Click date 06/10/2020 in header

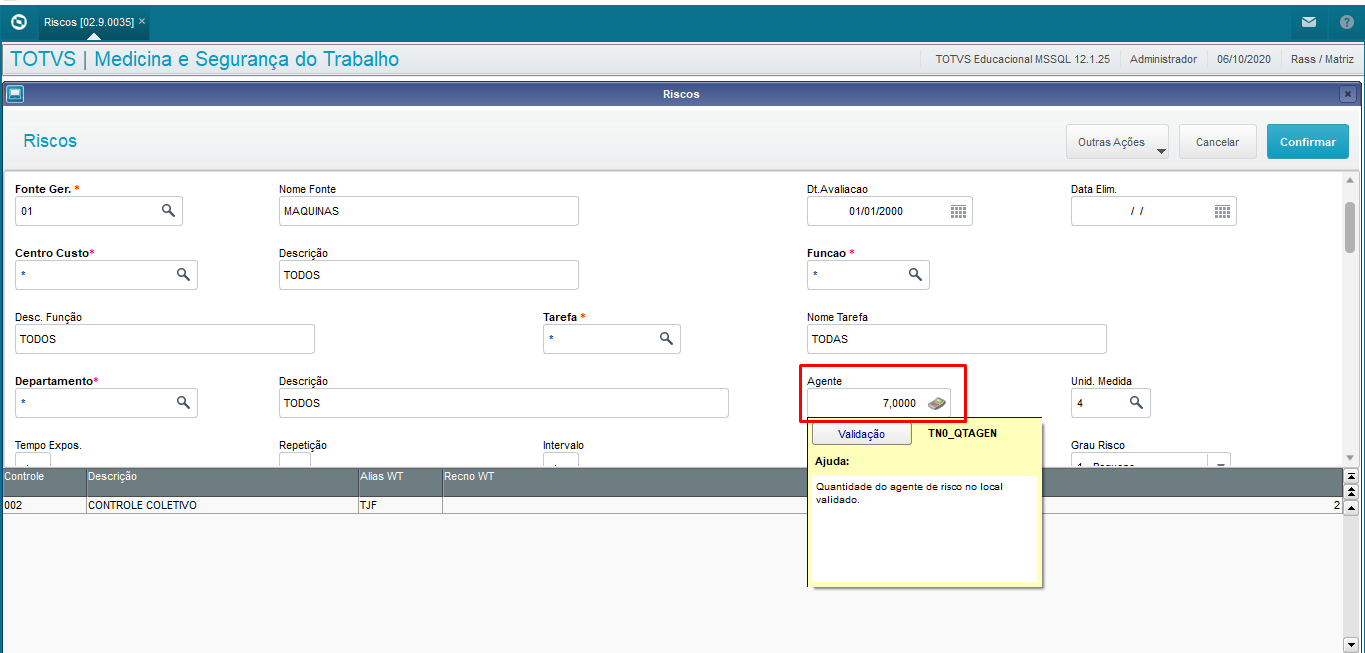(x=1243, y=59)
